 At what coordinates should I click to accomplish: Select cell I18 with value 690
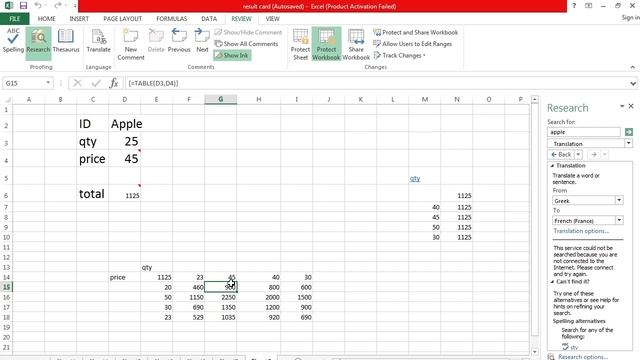tap(297, 317)
